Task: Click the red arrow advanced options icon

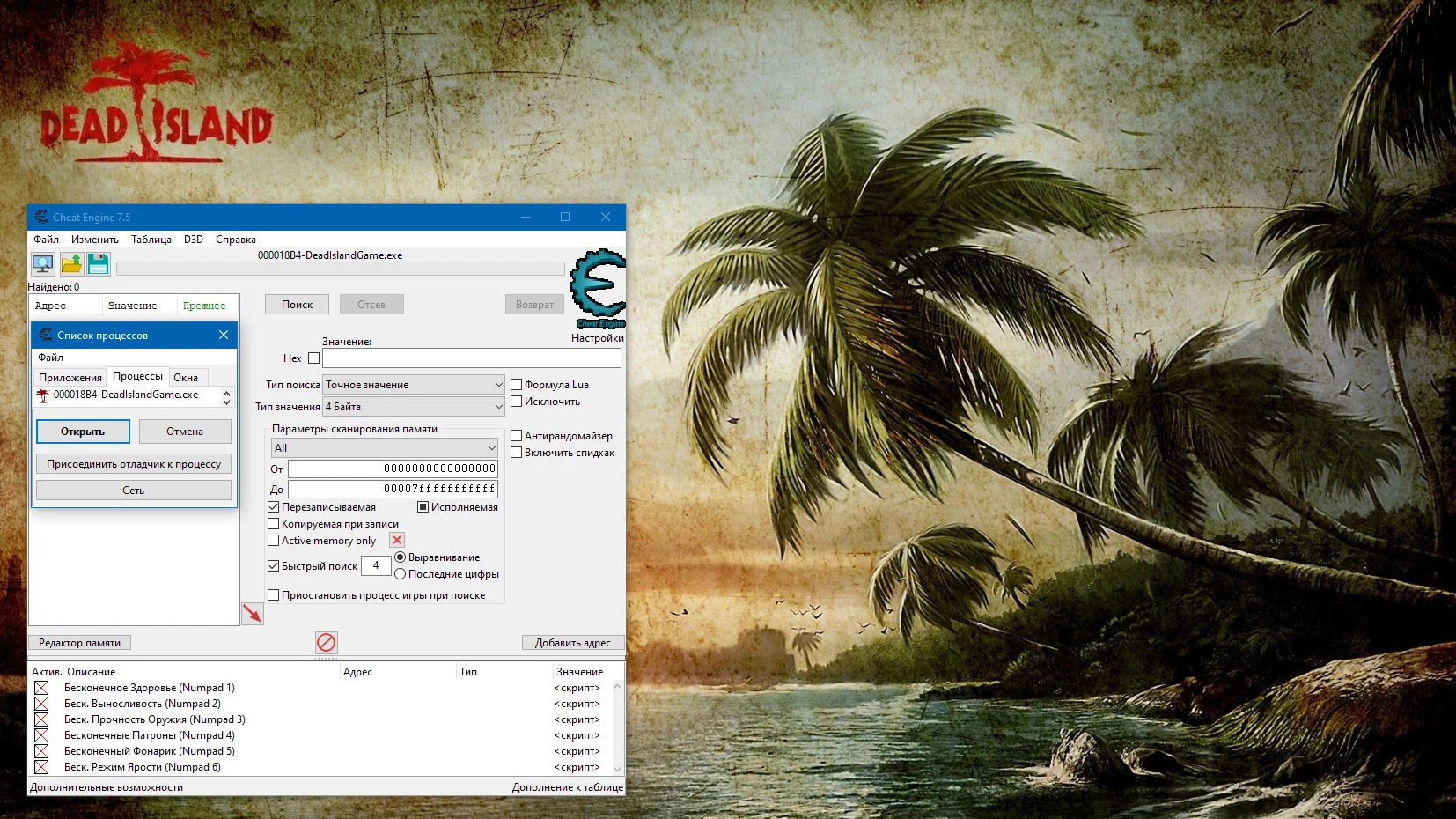Action: 253,614
